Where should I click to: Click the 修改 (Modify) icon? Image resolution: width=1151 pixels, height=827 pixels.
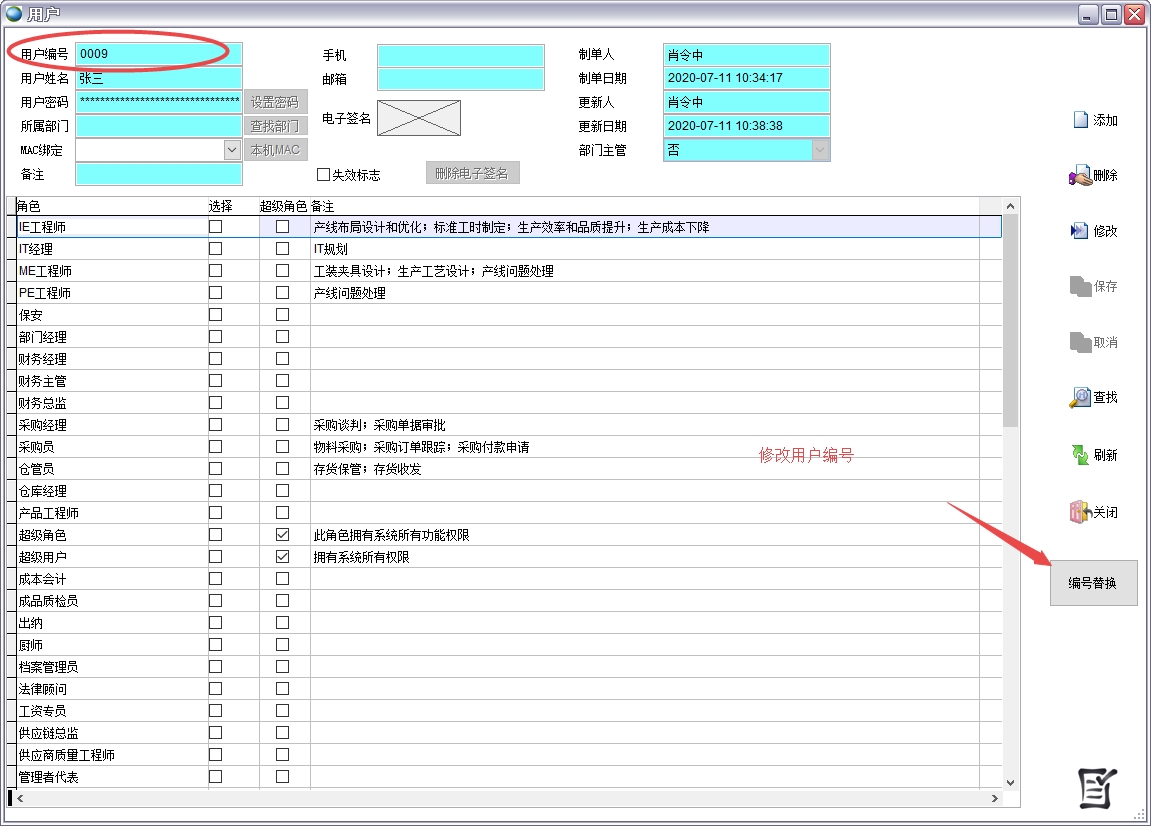(1079, 231)
